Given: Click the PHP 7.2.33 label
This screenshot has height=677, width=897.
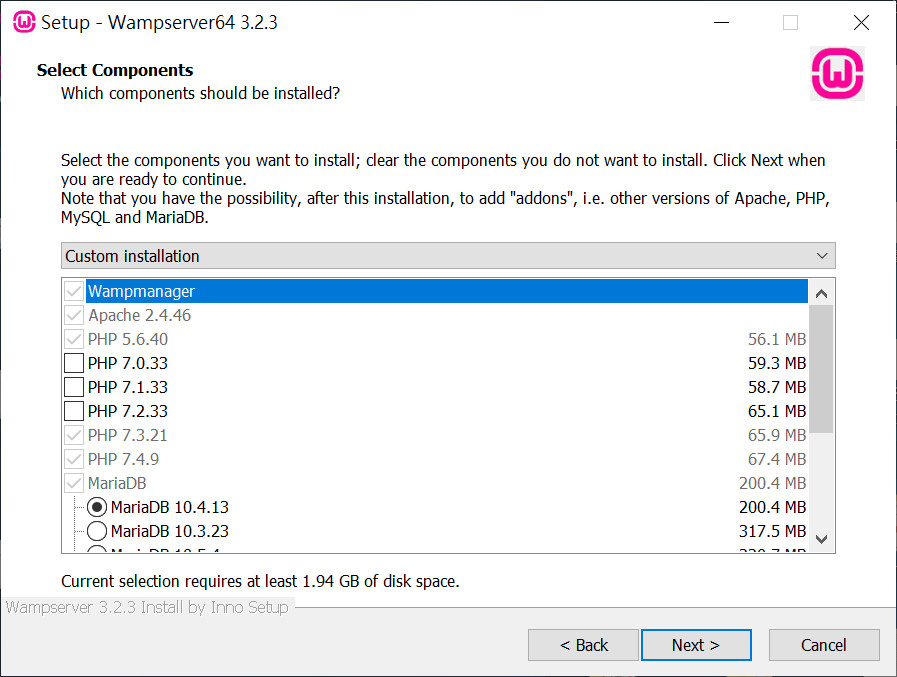Looking at the screenshot, I should pos(128,411).
